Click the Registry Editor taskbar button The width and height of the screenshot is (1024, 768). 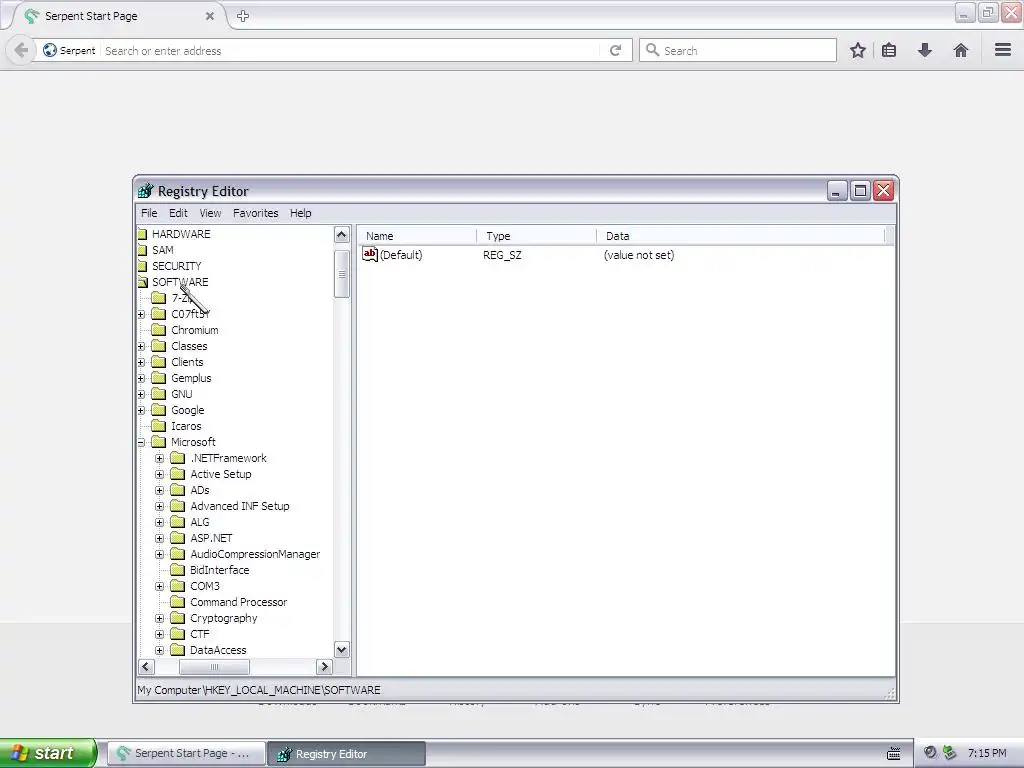(x=347, y=754)
